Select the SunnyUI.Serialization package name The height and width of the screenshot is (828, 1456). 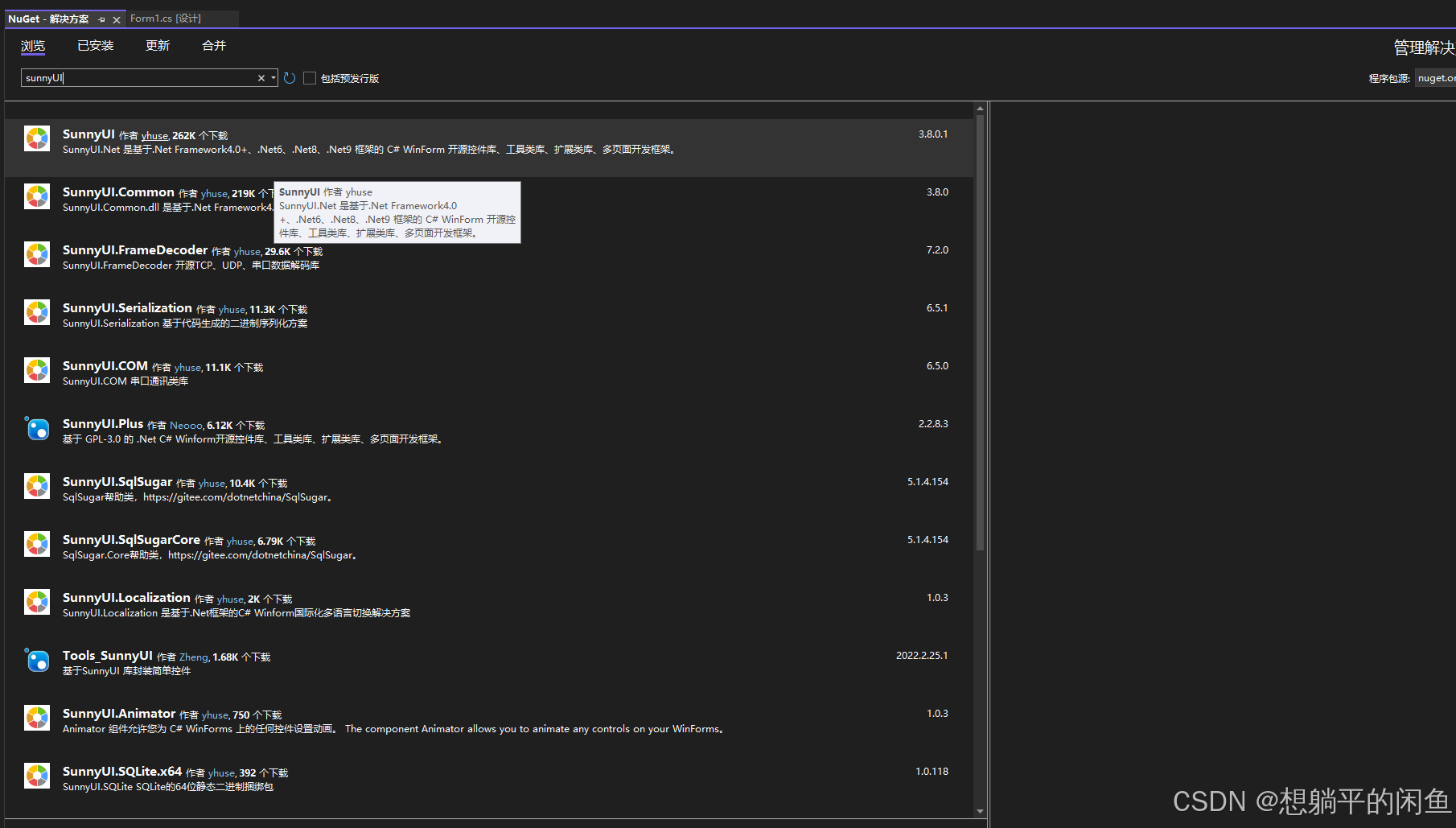[127, 308]
